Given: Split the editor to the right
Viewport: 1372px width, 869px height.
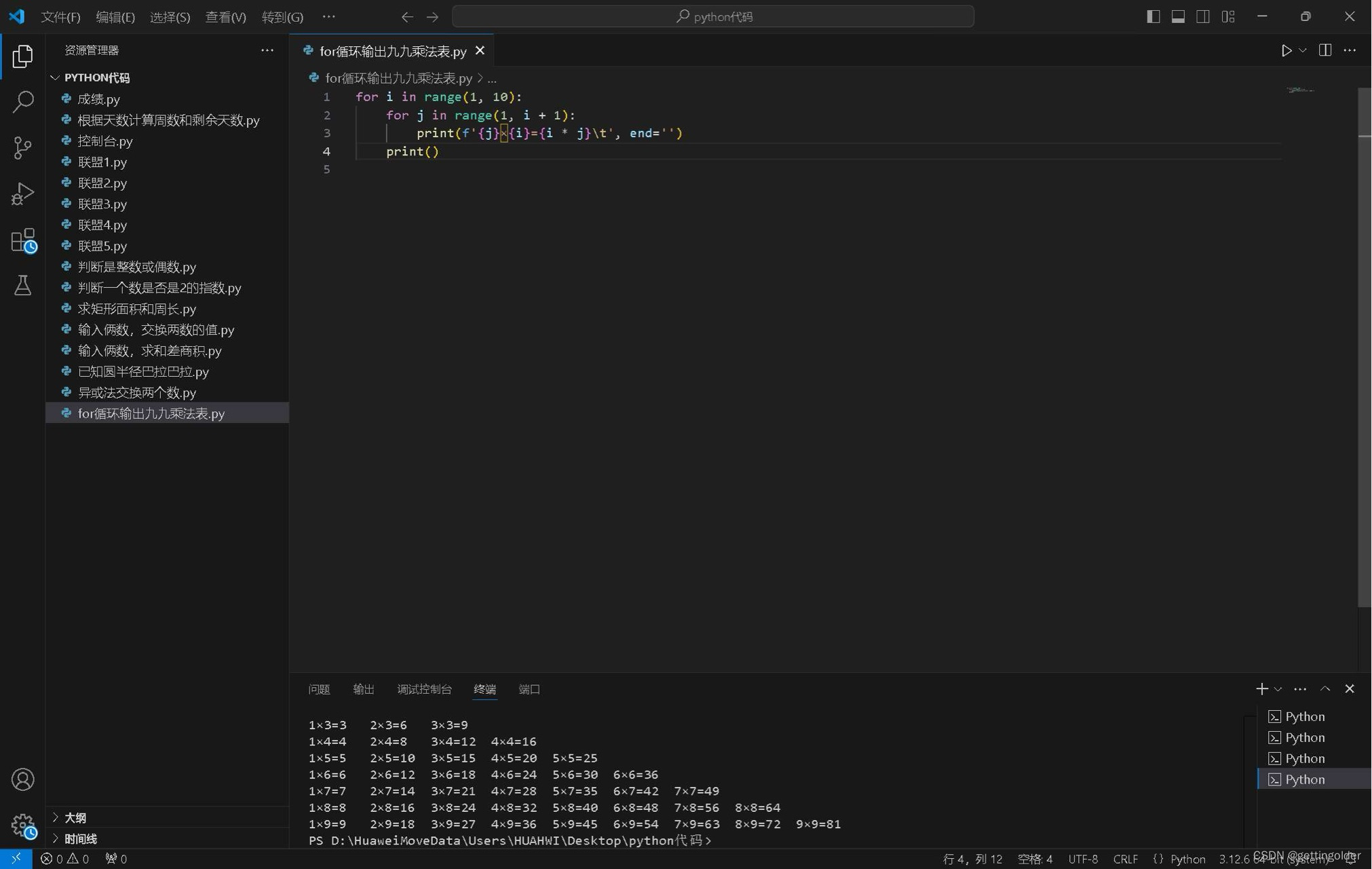Looking at the screenshot, I should 1325,51.
